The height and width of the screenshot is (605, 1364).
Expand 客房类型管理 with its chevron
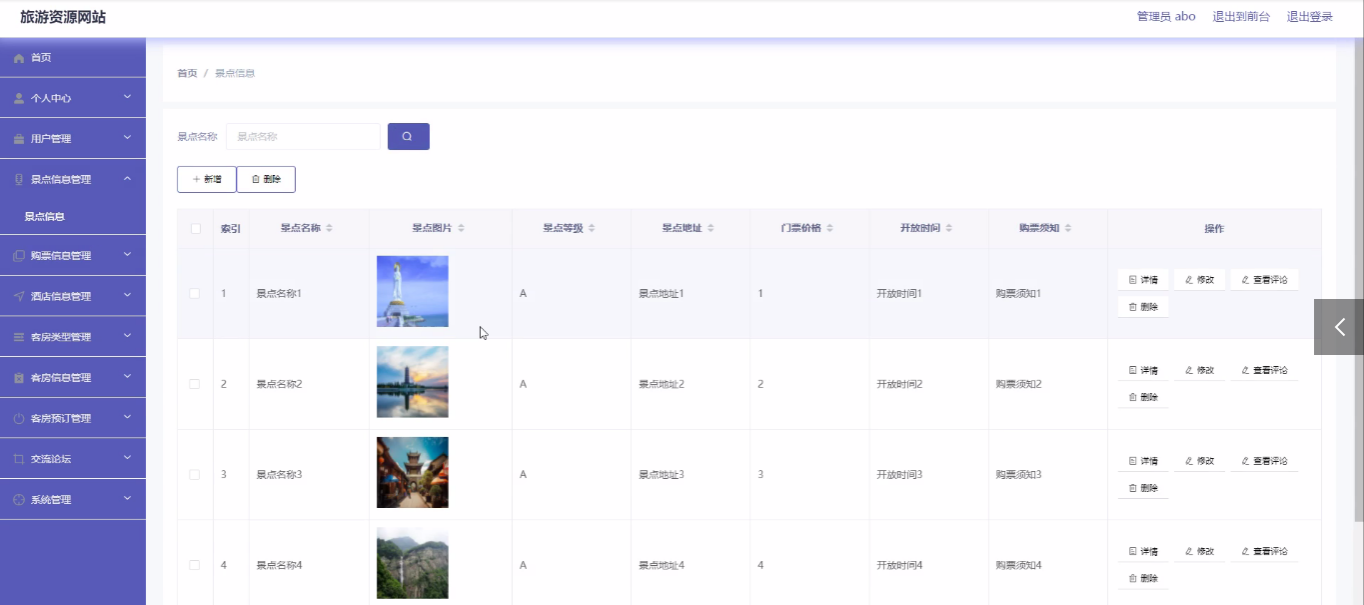coord(127,336)
